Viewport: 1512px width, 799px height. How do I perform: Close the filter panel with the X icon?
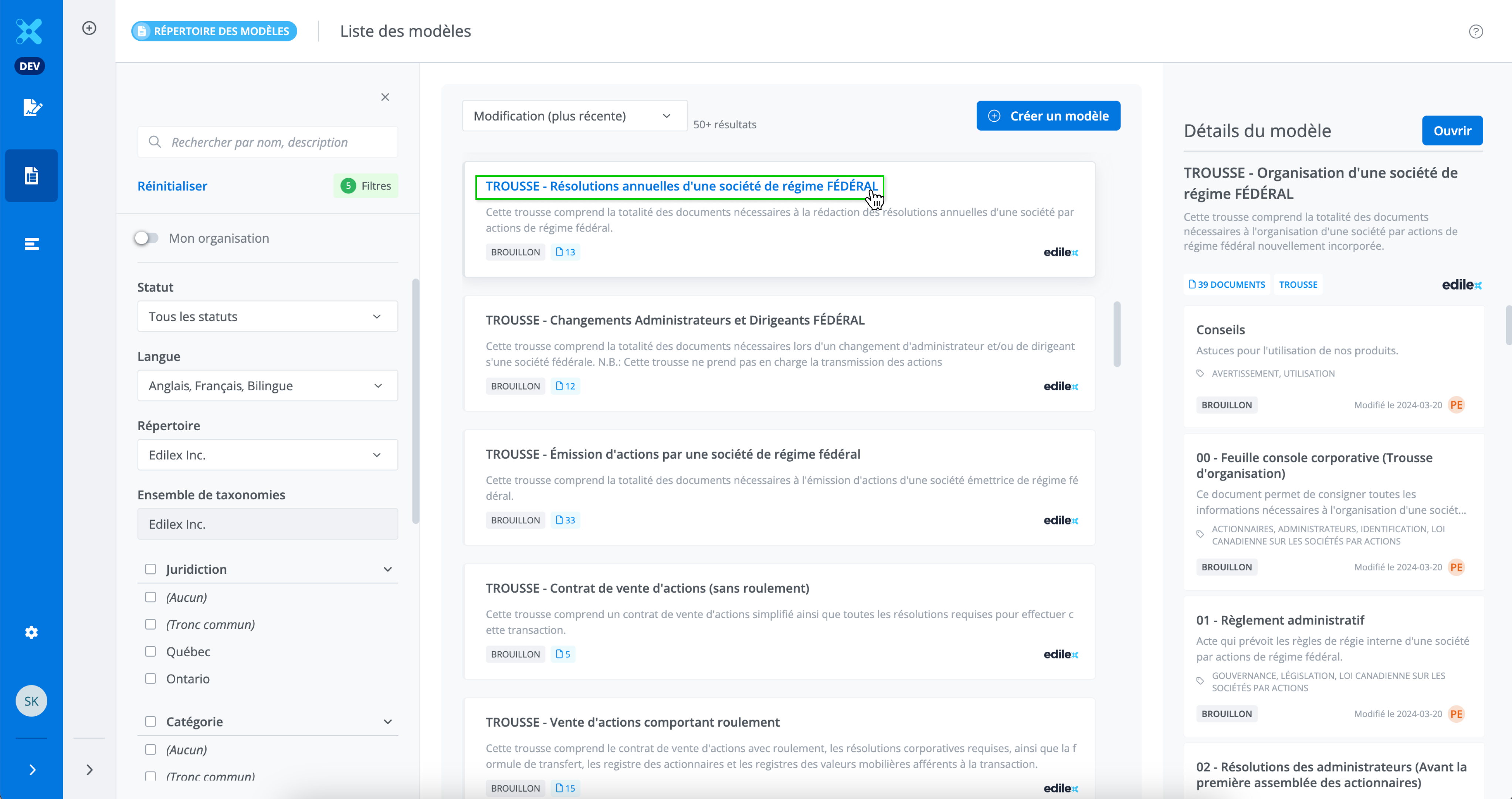[385, 97]
